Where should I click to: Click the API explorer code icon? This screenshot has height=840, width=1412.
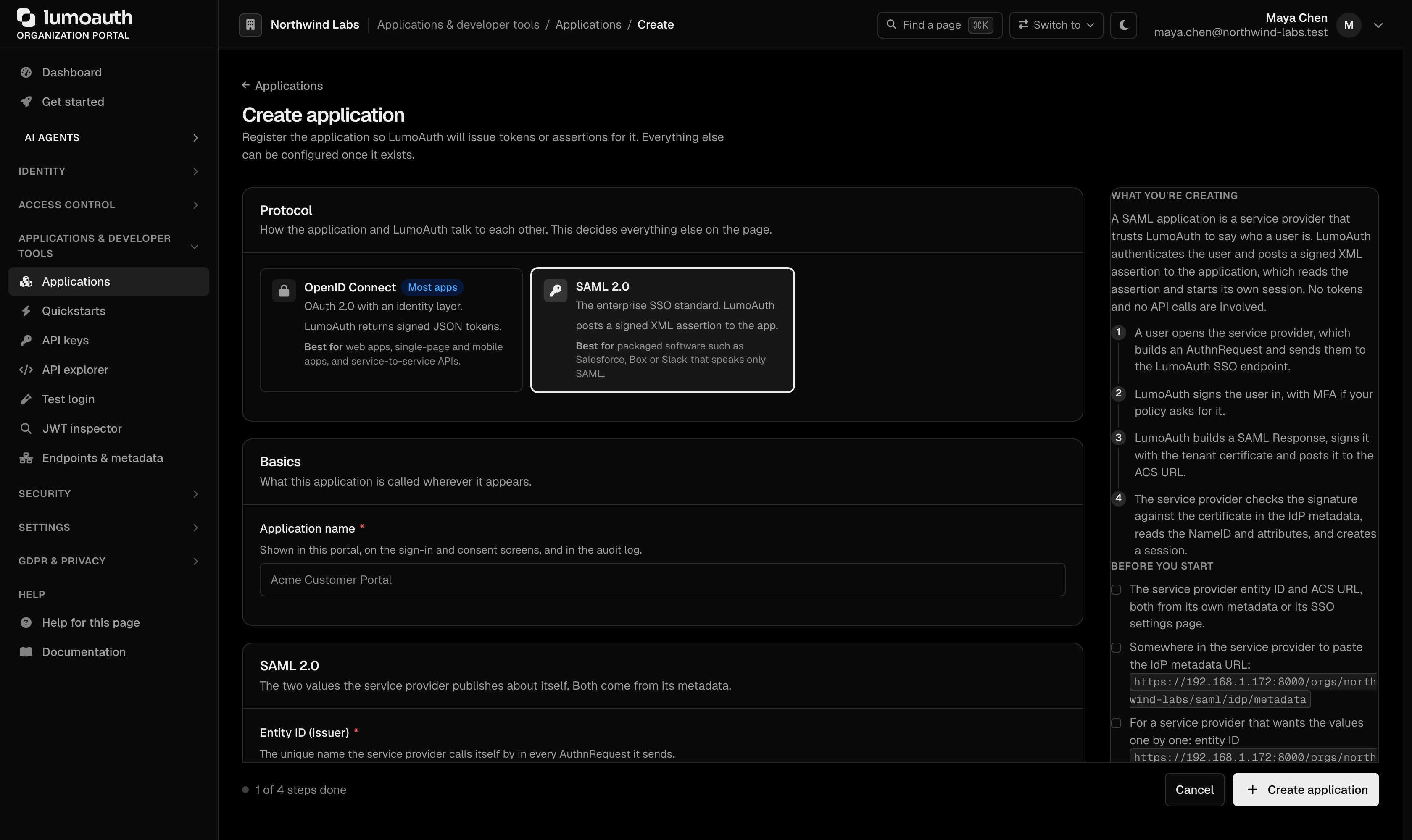(x=26, y=370)
